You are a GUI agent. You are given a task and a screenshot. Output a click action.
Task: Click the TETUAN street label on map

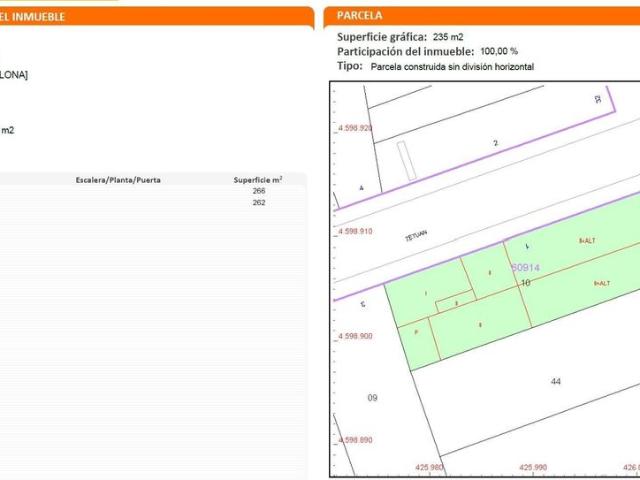click(x=416, y=236)
